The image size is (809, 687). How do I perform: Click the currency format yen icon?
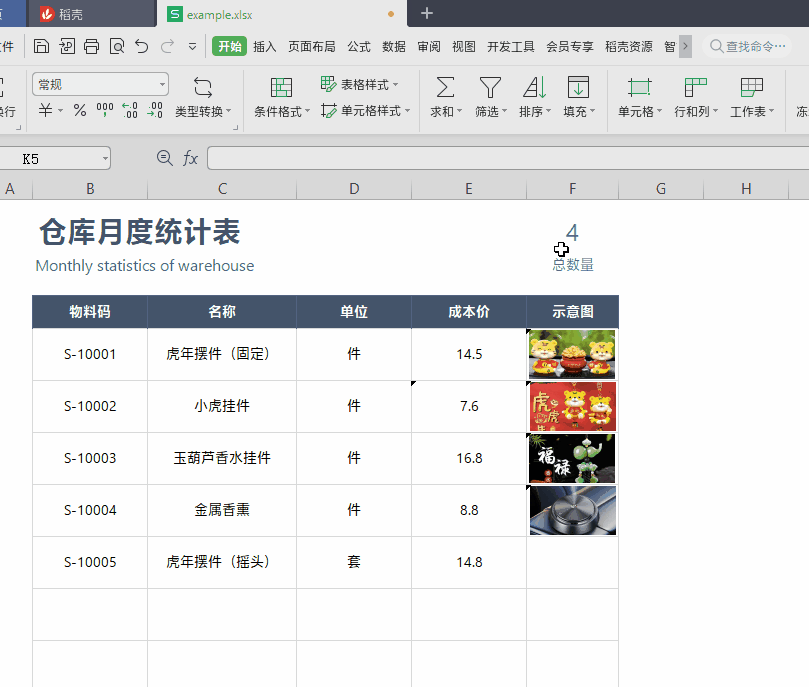pyautogui.click(x=45, y=110)
